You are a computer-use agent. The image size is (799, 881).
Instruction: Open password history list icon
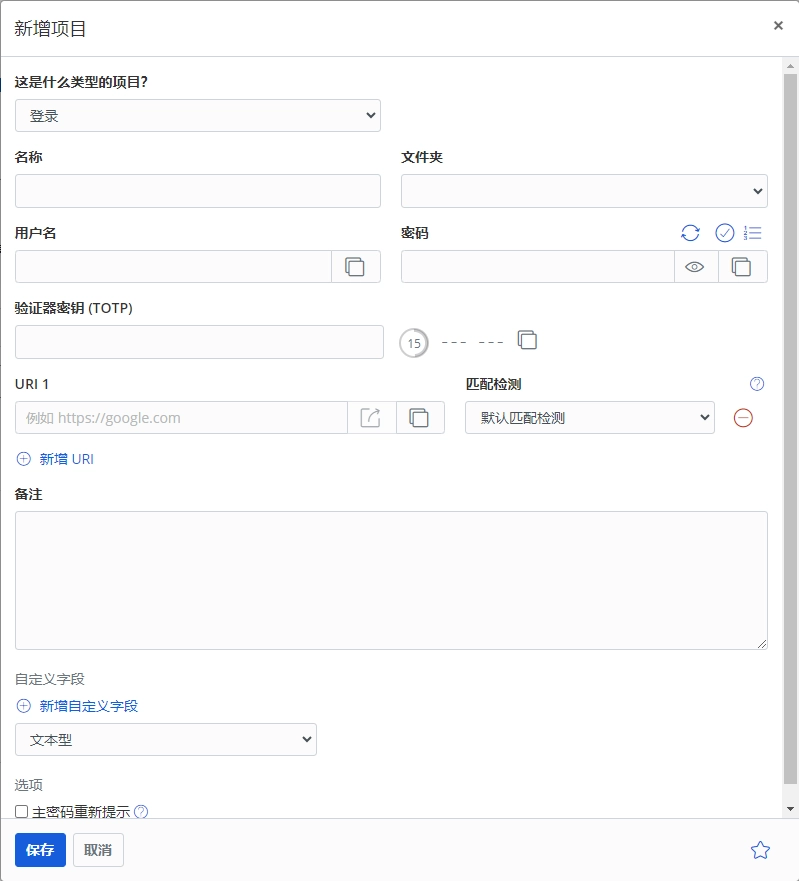(x=753, y=233)
